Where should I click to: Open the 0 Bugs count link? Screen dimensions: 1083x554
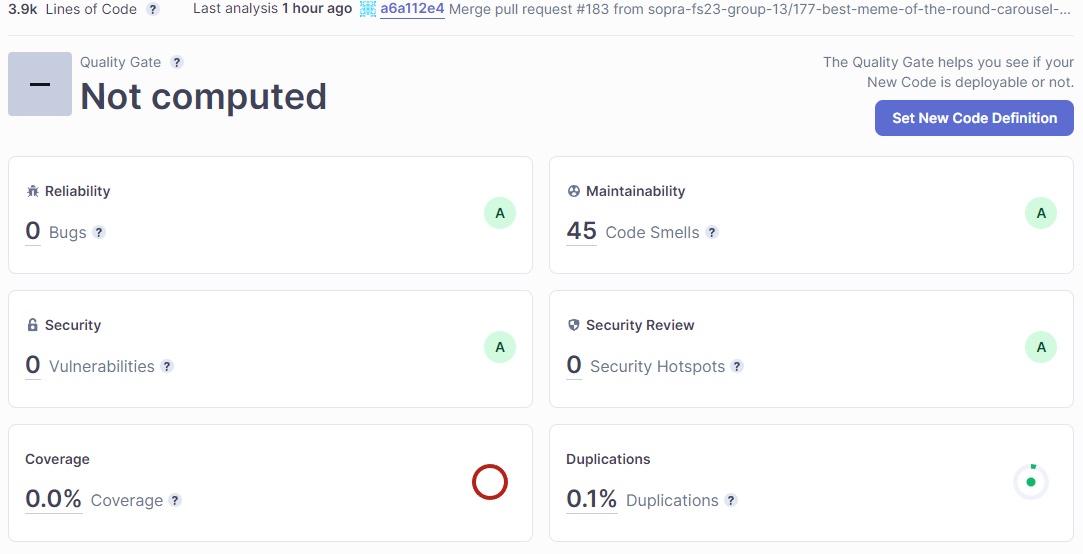point(33,231)
